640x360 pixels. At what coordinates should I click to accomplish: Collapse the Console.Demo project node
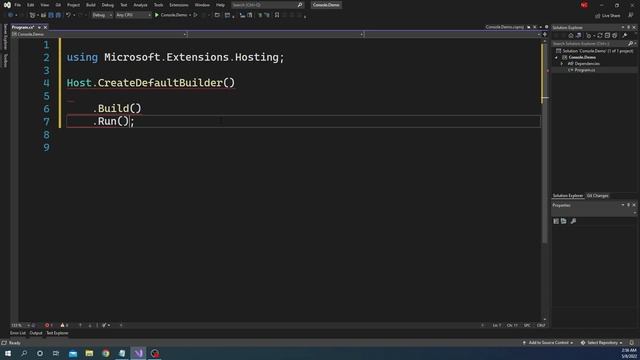(x=556, y=58)
